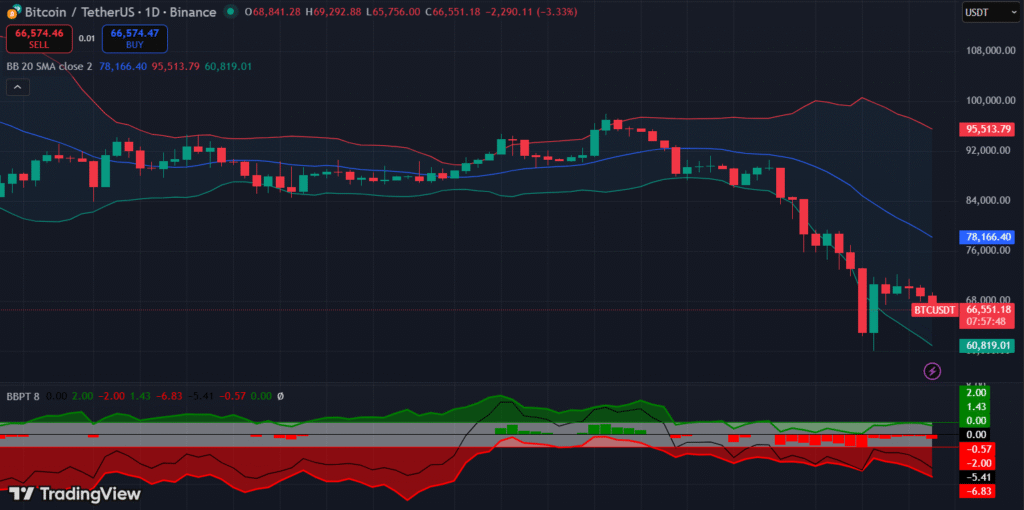Viewport: 1024px width, 510px height.
Task: Click the purple lightning bolt icon
Action: click(932, 371)
